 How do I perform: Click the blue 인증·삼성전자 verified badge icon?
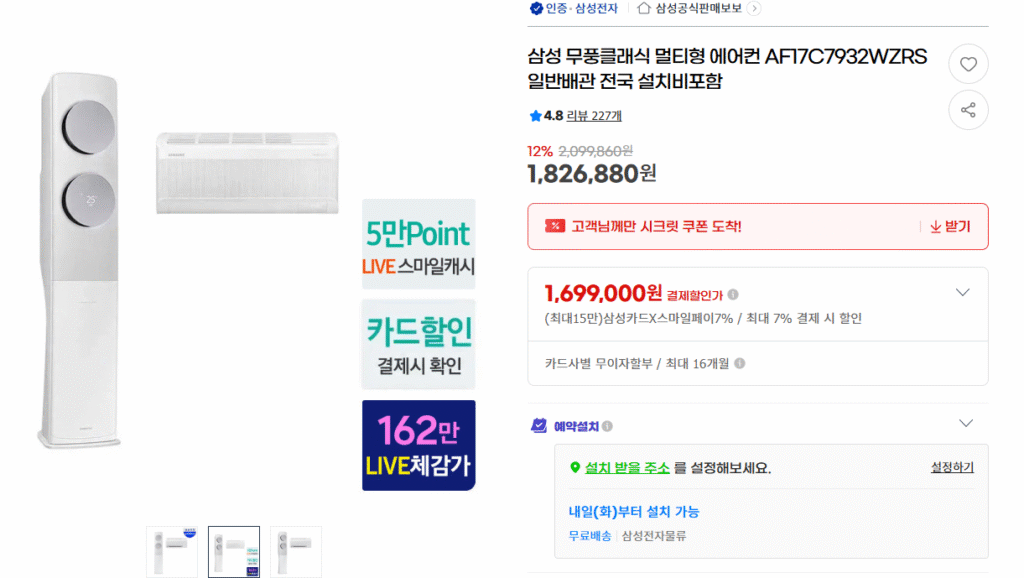pyautogui.click(x=536, y=9)
